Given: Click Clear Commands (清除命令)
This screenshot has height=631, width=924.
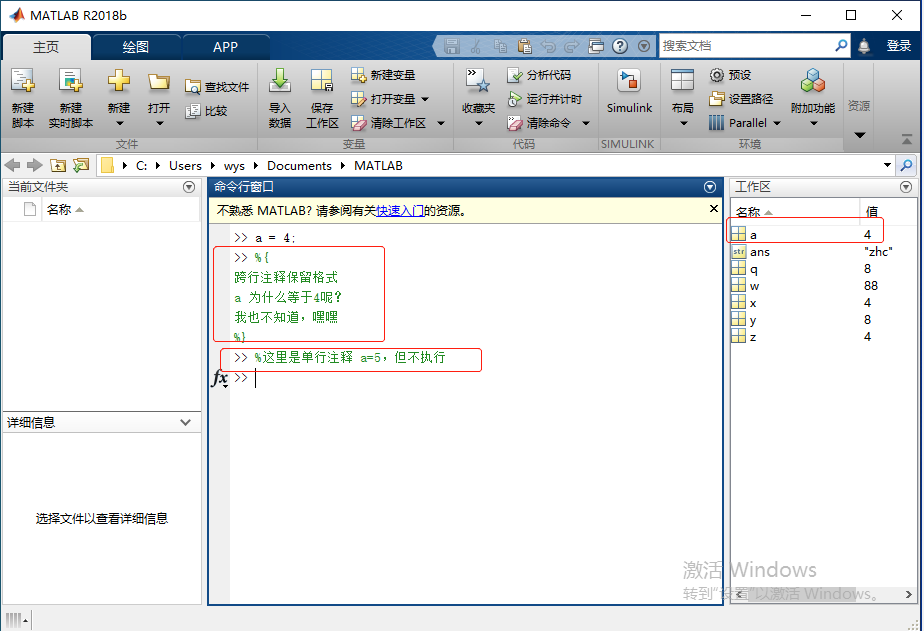Looking at the screenshot, I should (539, 123).
